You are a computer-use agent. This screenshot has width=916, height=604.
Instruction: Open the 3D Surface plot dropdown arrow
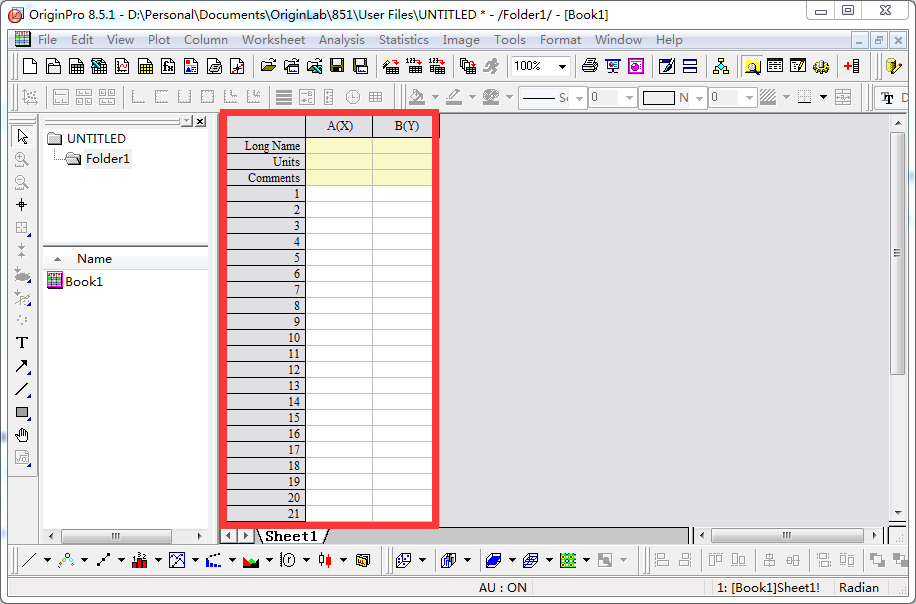512,560
